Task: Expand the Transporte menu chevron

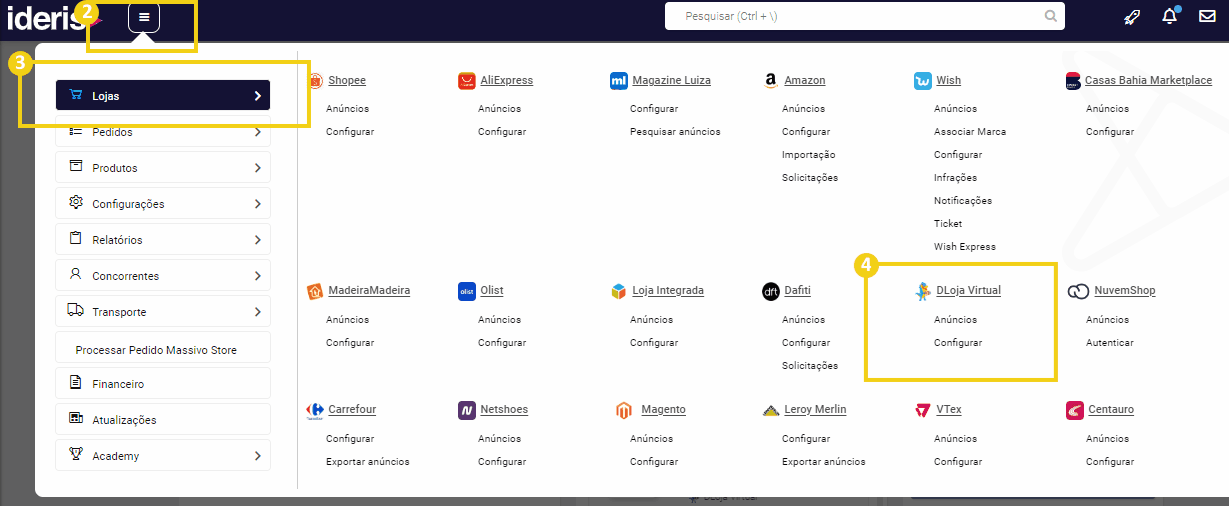Action: 257,312
